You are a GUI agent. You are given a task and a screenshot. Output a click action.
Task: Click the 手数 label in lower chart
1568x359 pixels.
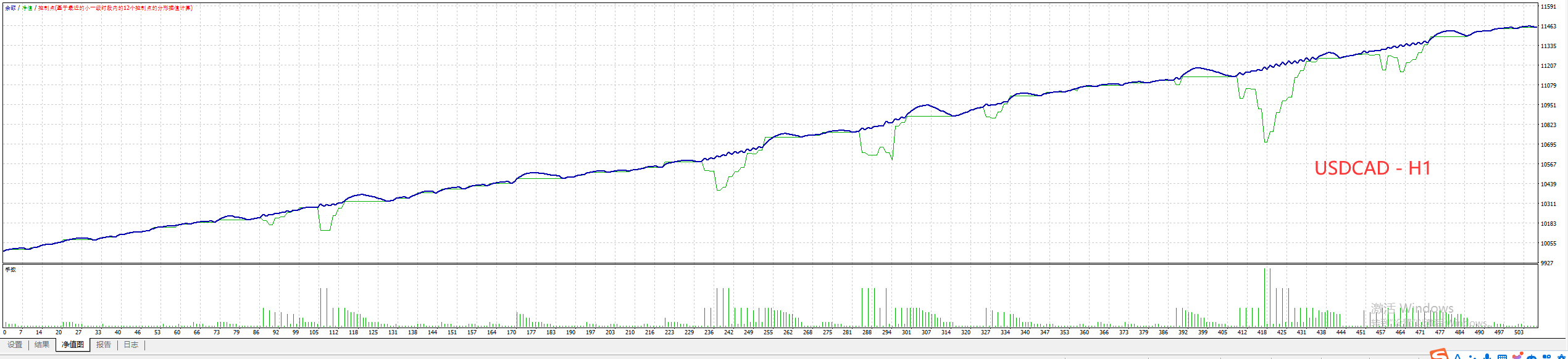pos(10,270)
